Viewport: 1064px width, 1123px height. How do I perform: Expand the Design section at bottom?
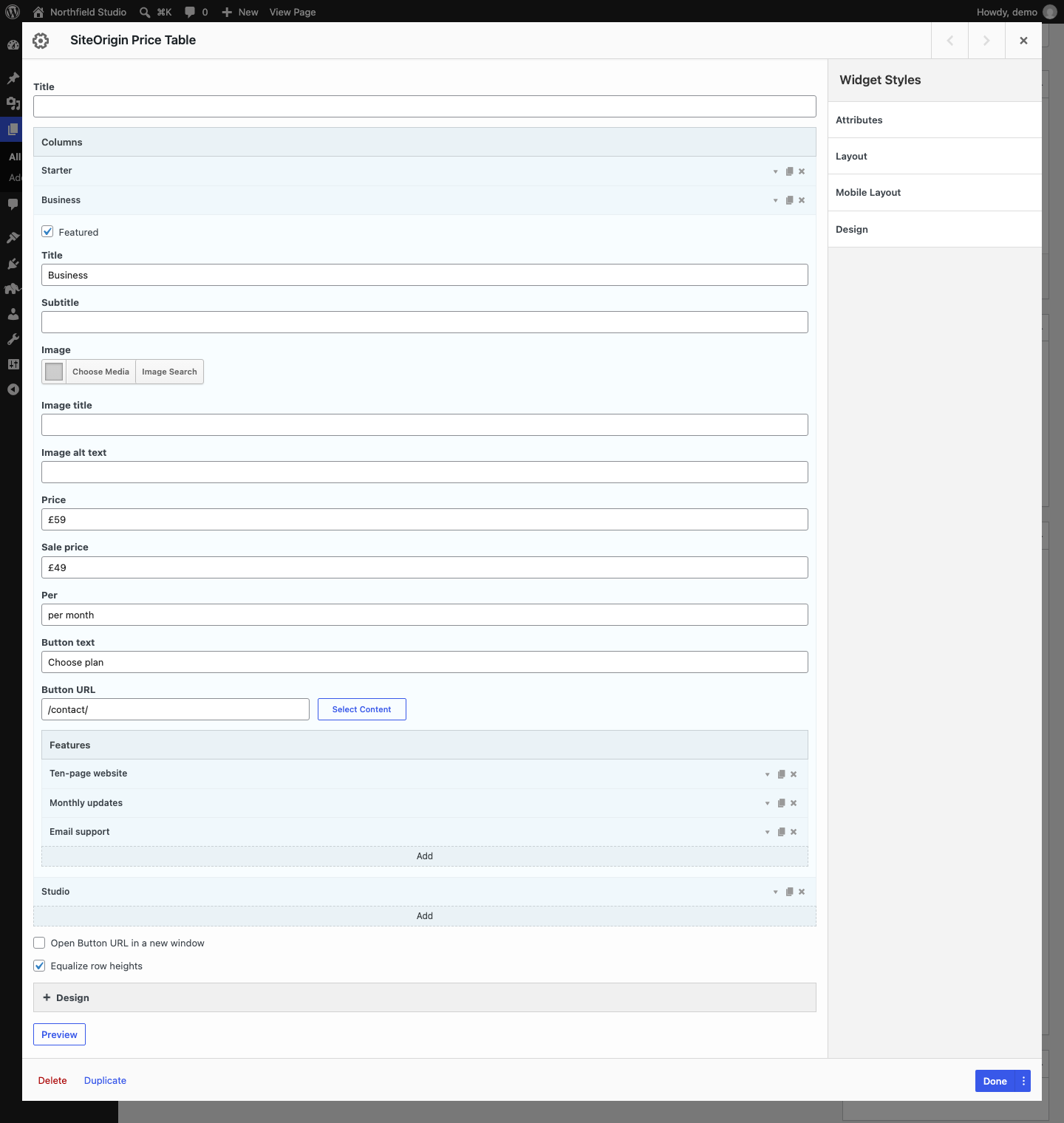coord(425,997)
